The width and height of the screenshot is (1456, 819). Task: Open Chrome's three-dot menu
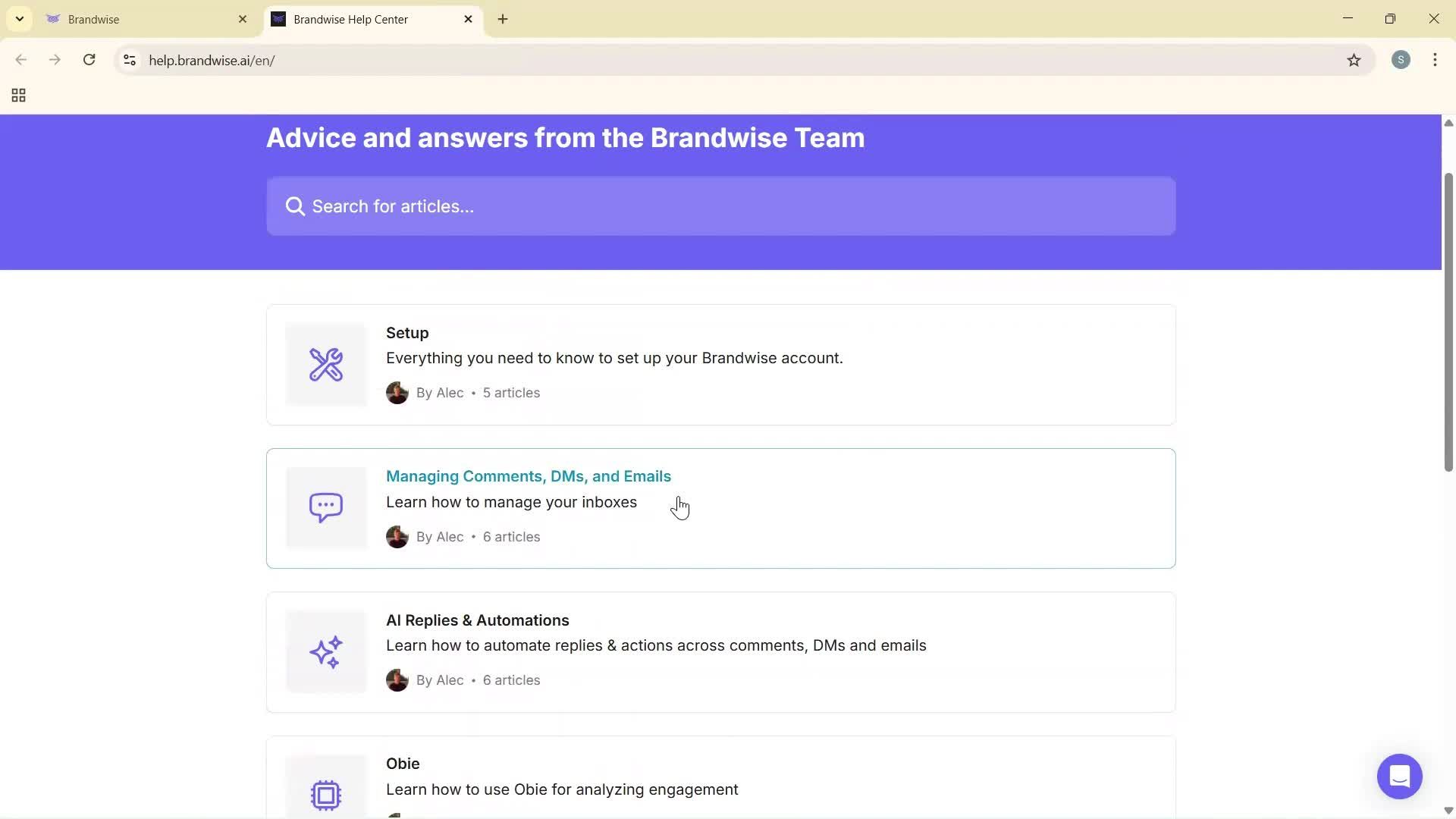click(1435, 60)
